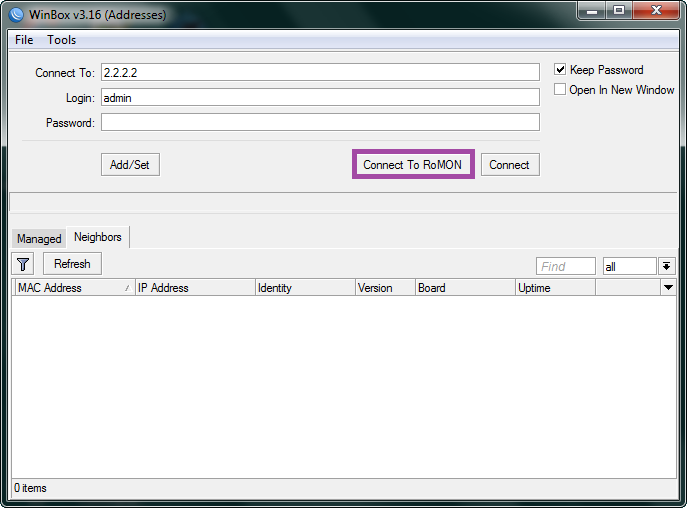The height and width of the screenshot is (508, 687).
Task: Refresh the neighbors list
Action: (72, 263)
